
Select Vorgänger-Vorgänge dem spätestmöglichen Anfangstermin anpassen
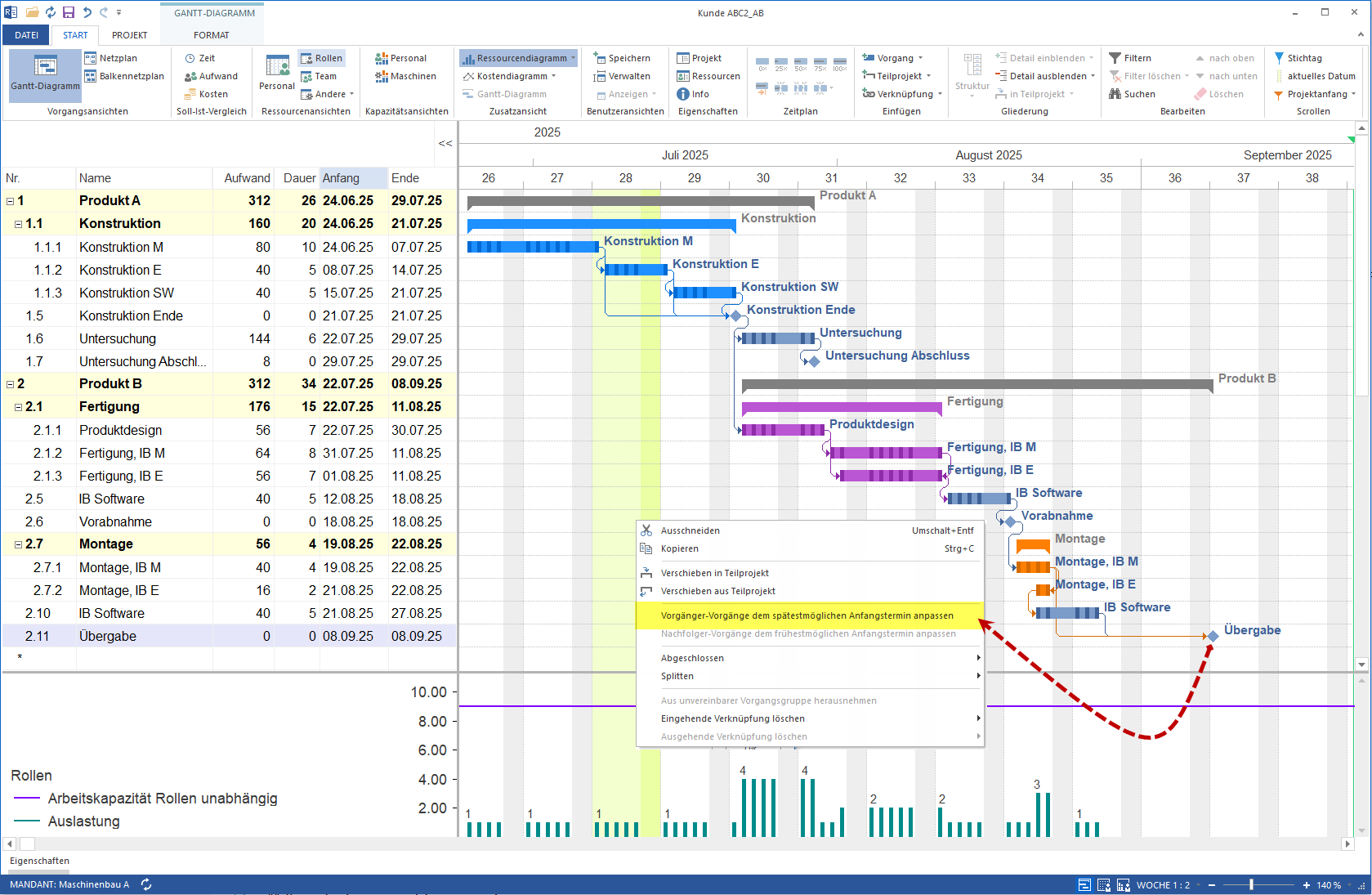(x=810, y=615)
